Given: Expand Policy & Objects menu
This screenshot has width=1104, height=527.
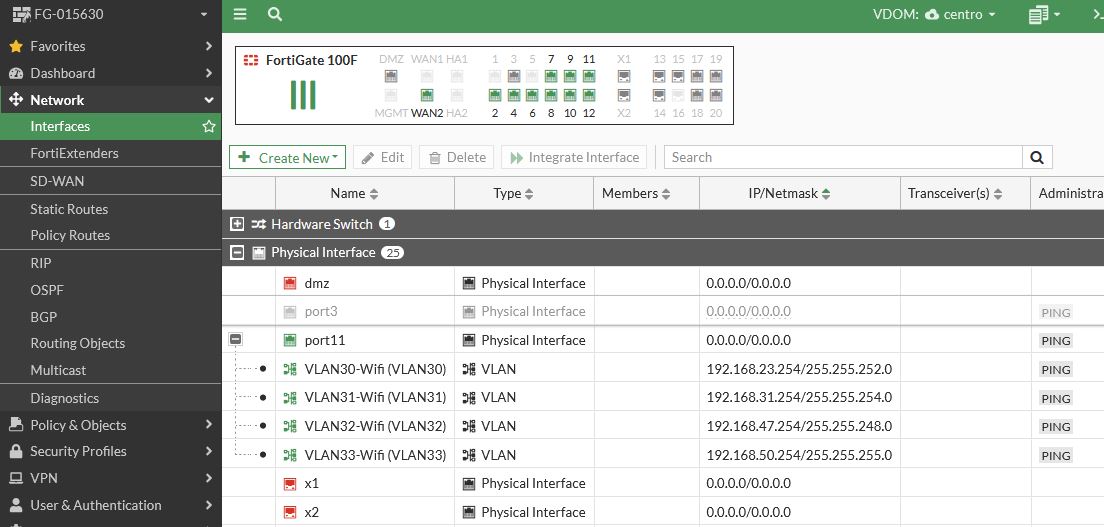Looking at the screenshot, I should pos(111,425).
